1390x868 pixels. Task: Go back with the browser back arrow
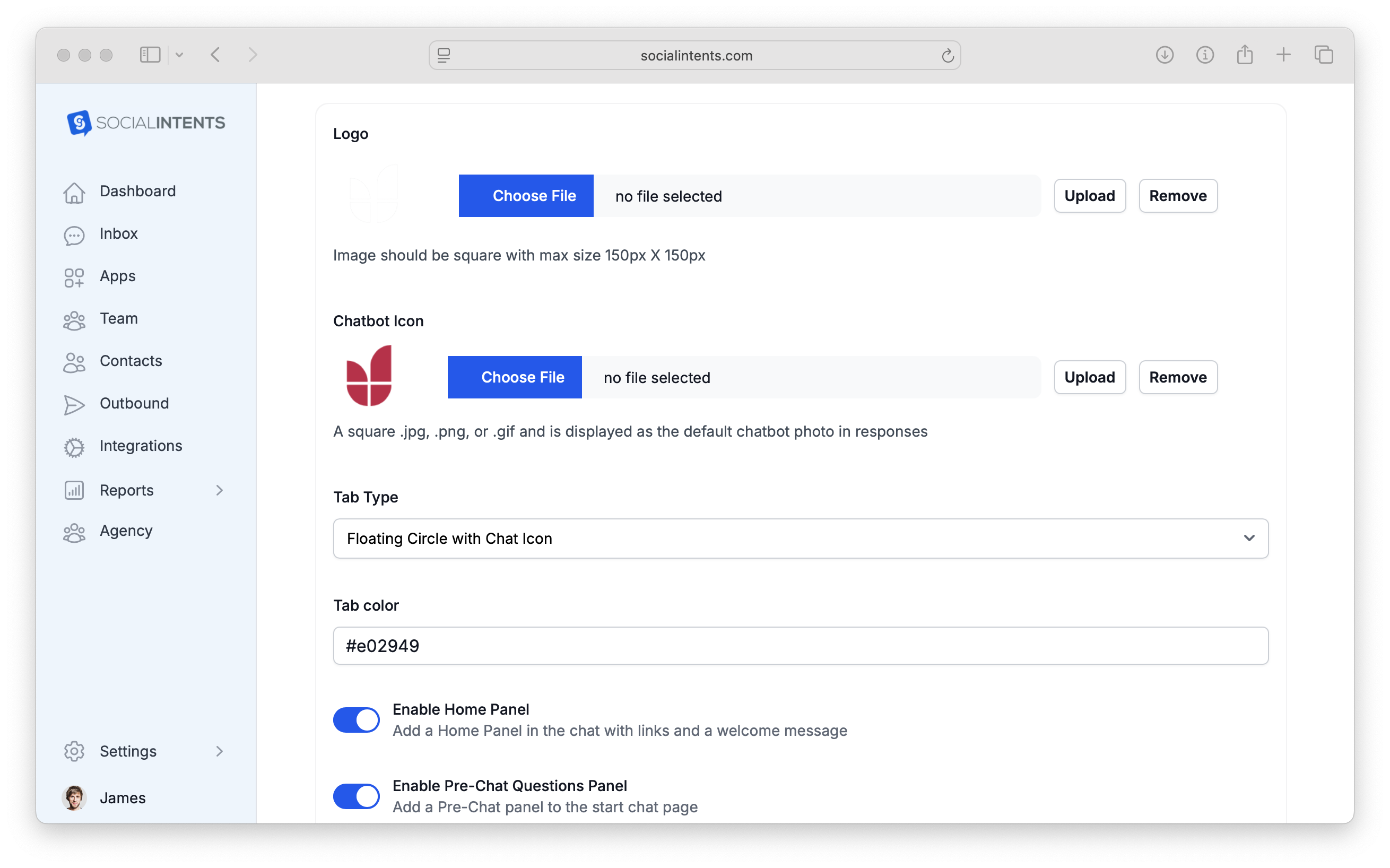point(215,55)
